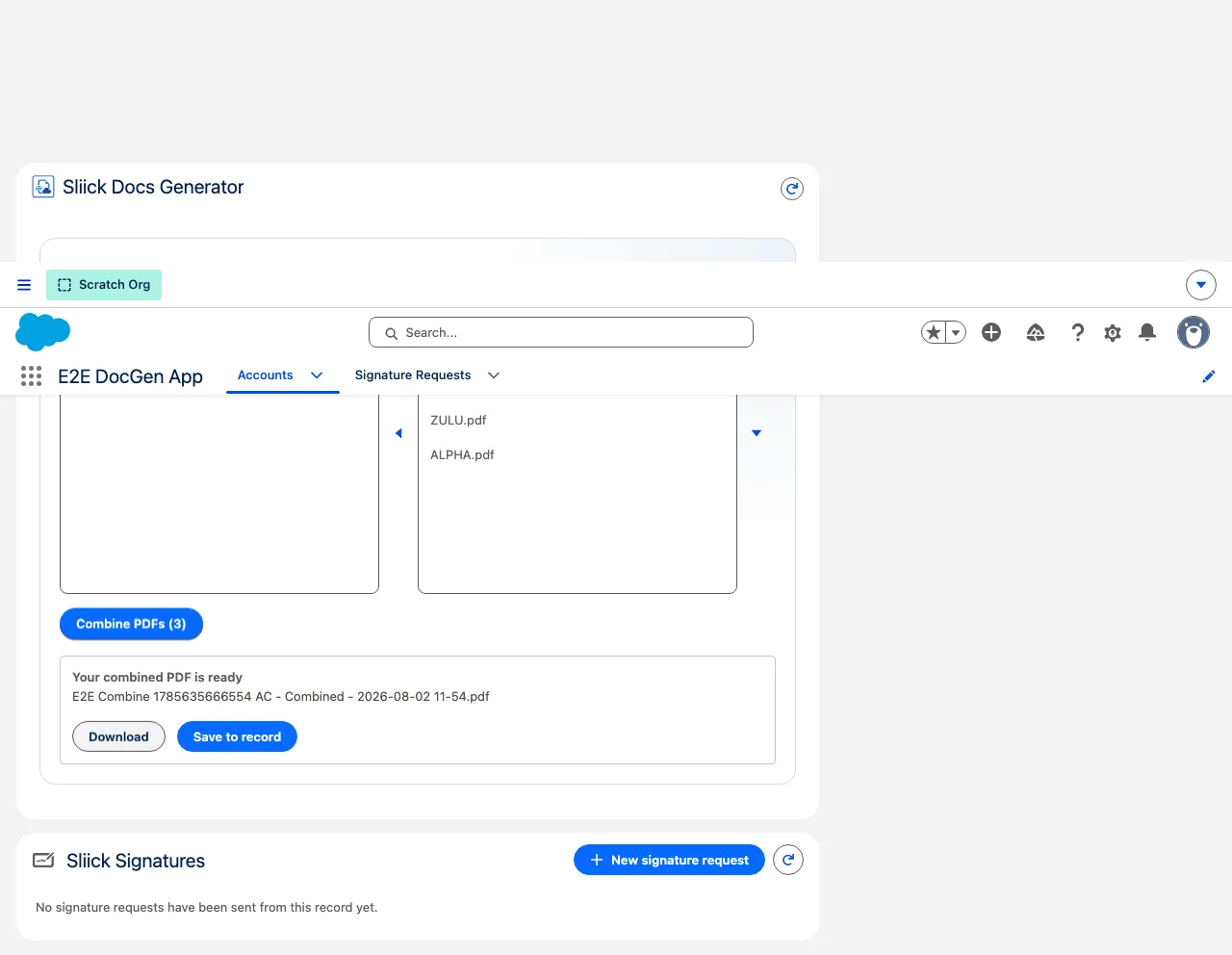Viewport: 1232px width, 955px height.
Task: Click the Sliick Docs Generator document icon
Action: coord(43,187)
